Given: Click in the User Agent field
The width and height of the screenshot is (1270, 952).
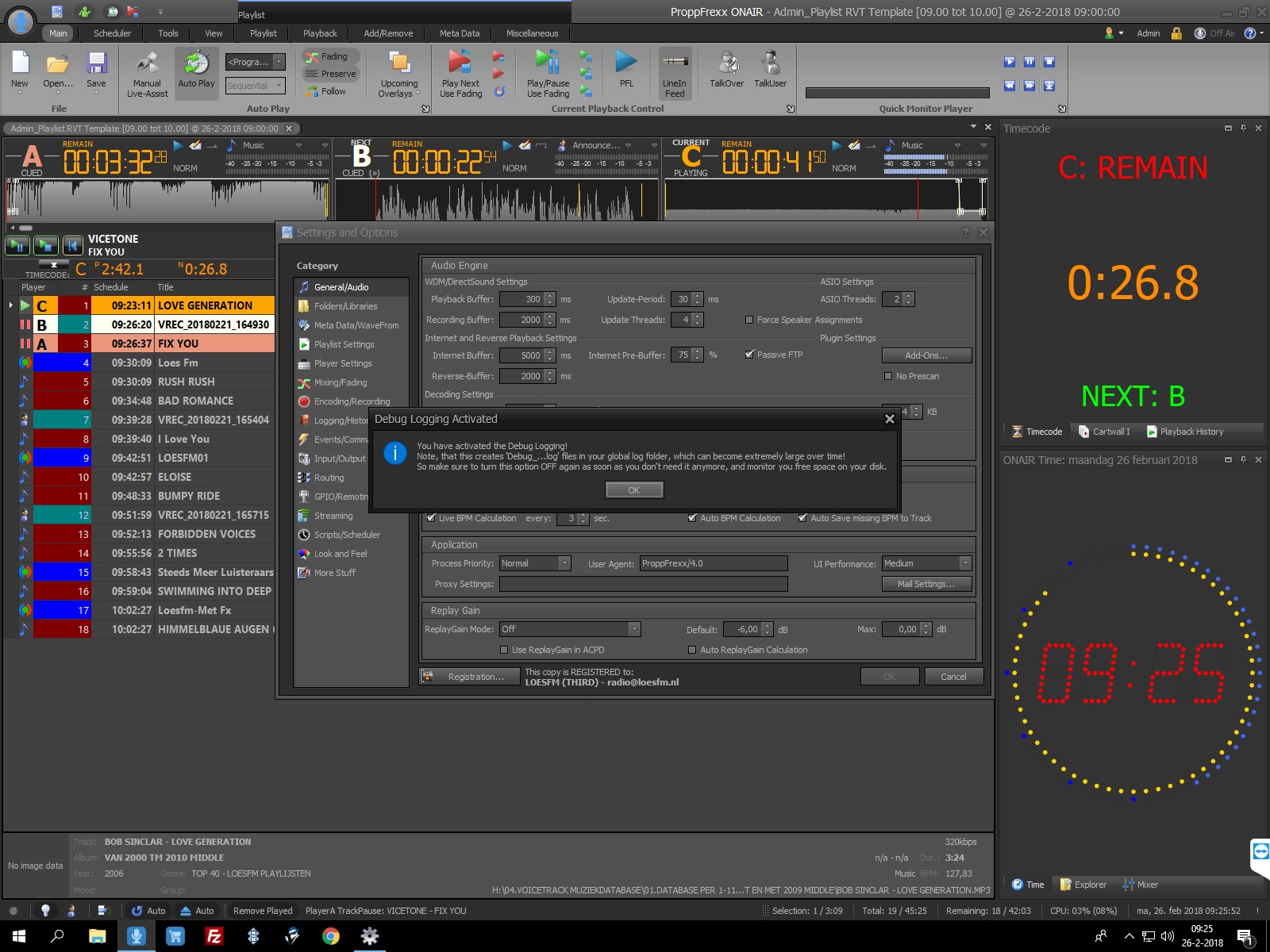Looking at the screenshot, I should tap(714, 563).
